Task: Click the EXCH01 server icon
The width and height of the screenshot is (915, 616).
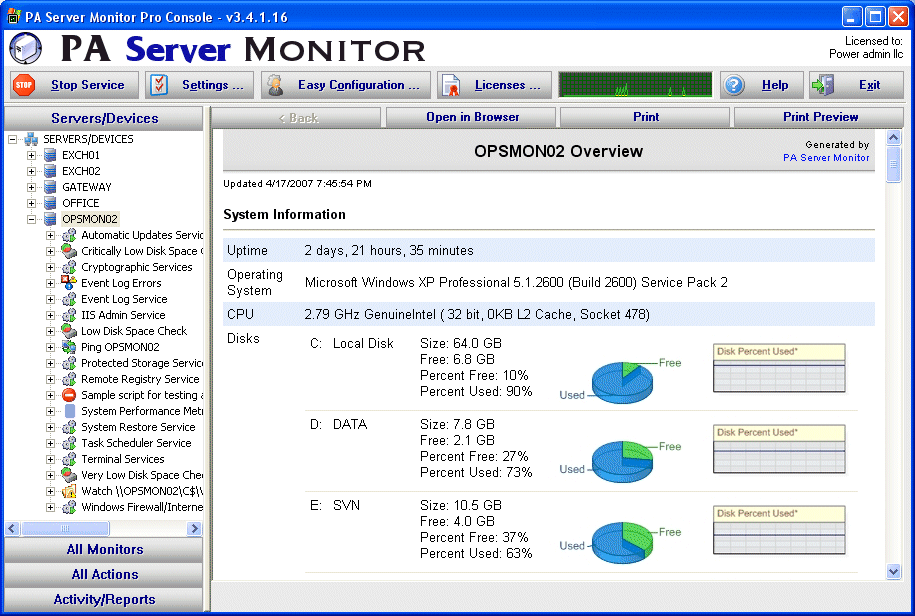Action: coord(50,155)
